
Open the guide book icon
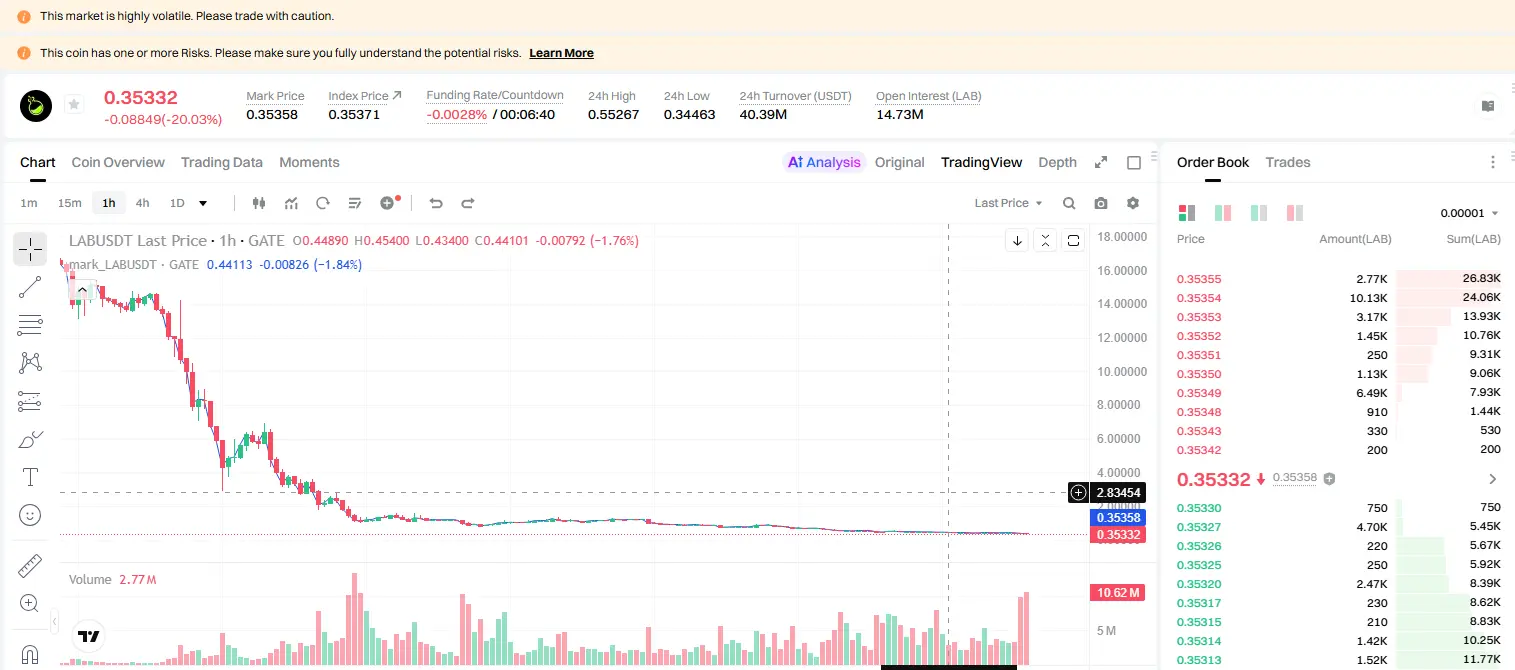tap(1488, 106)
